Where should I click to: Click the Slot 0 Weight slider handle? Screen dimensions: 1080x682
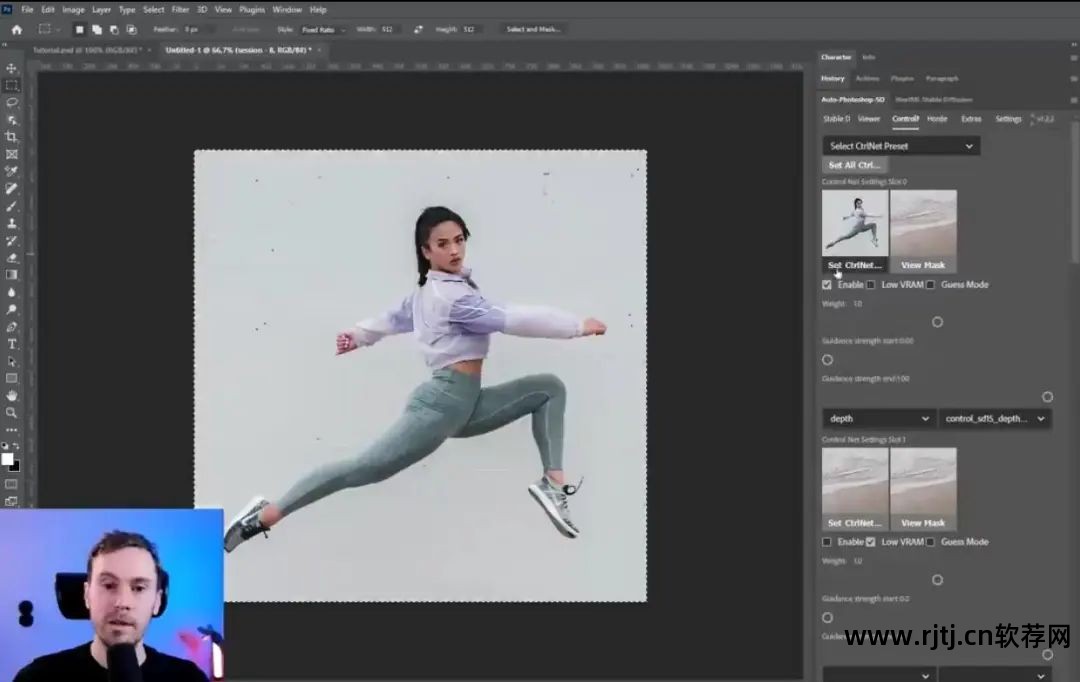937,322
